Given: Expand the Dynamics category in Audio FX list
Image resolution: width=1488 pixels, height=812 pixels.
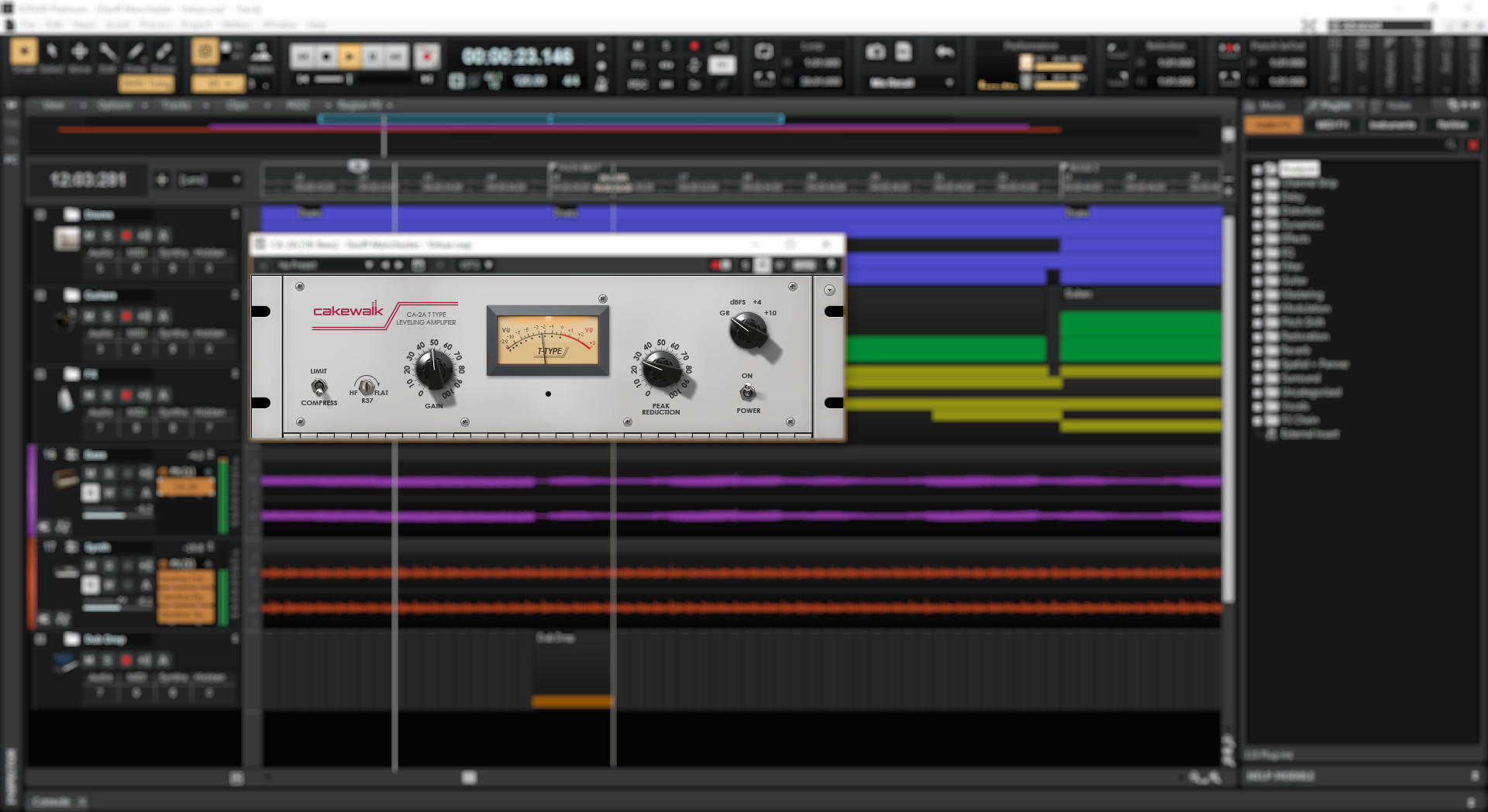Looking at the screenshot, I should tap(1258, 225).
